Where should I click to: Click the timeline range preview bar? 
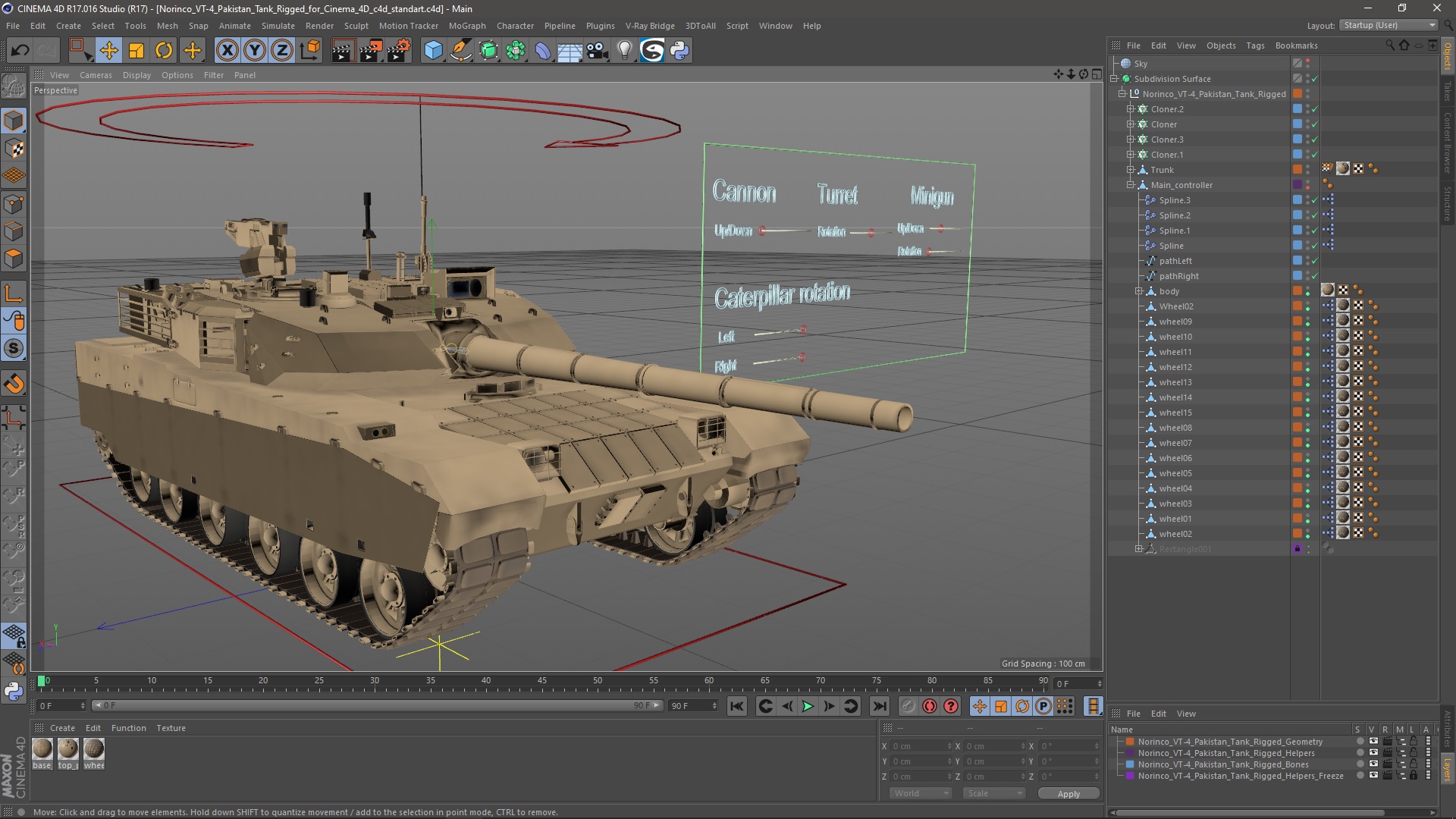[x=377, y=706]
